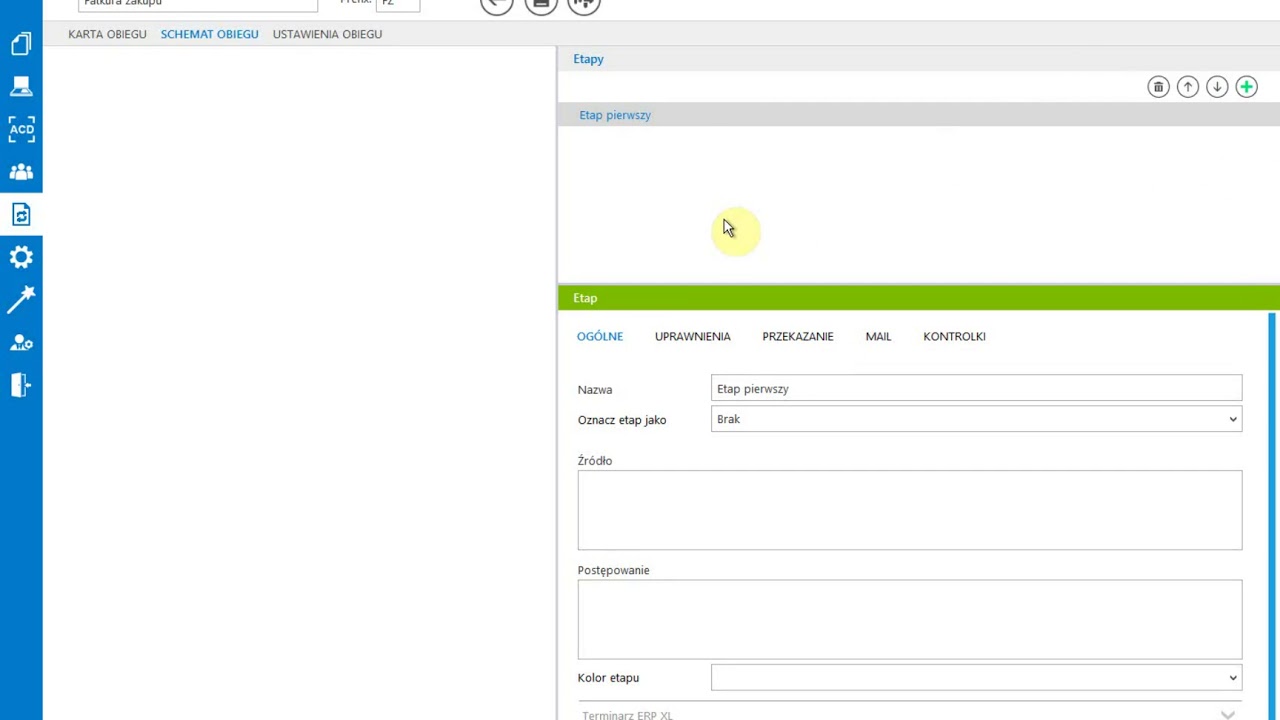Click the green 'Etap' section header
This screenshot has width=1280, height=720.
click(918, 298)
